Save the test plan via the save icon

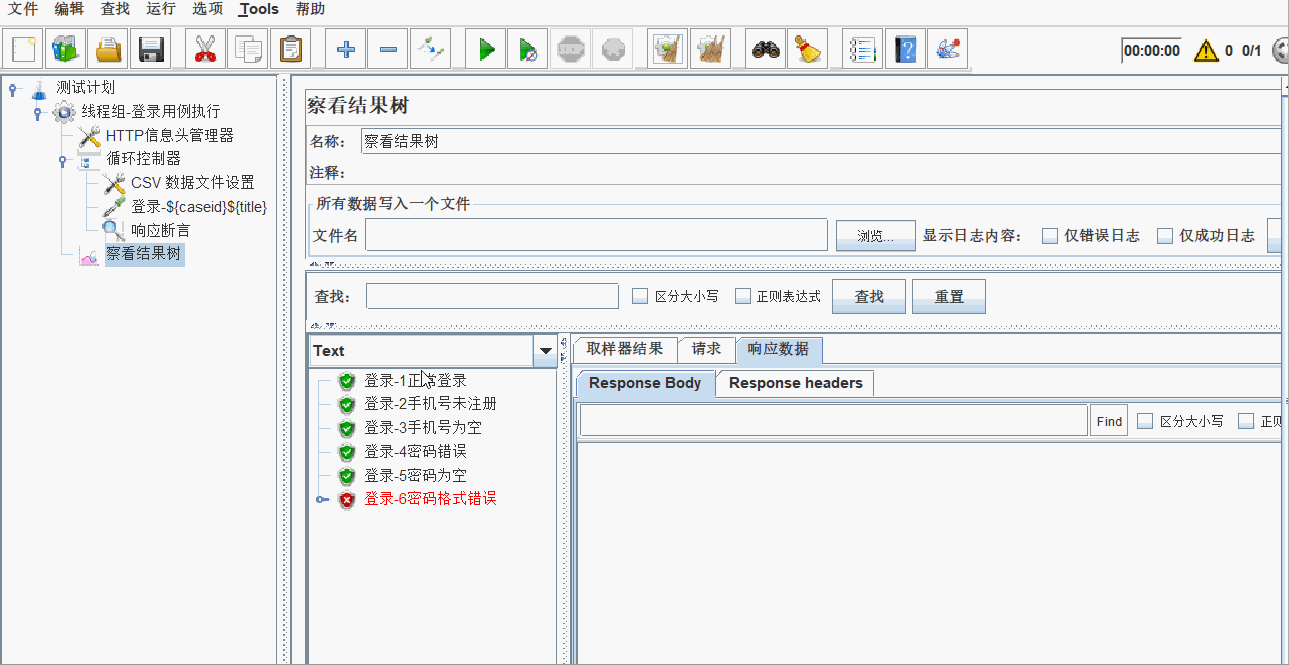click(150, 48)
